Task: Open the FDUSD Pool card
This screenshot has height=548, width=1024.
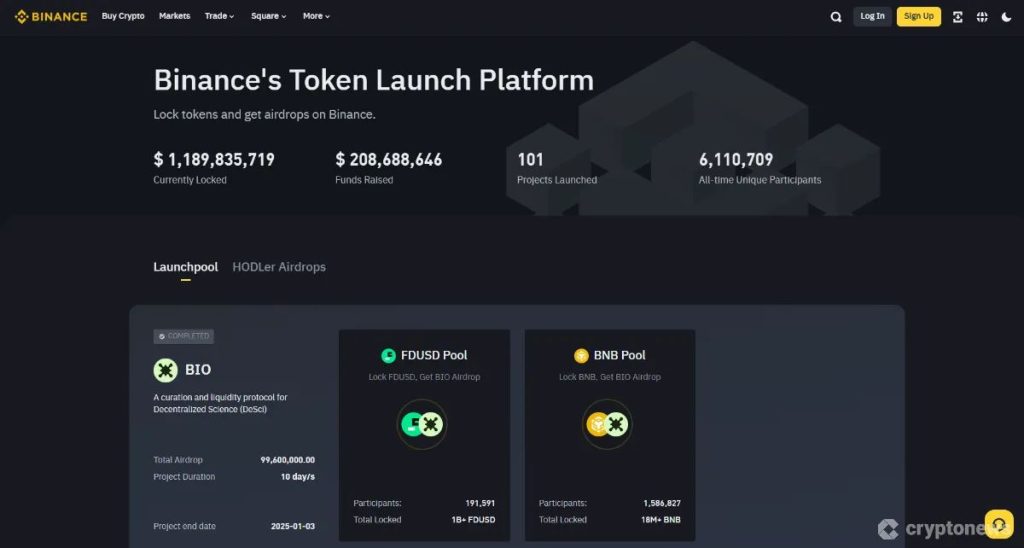Action: (424, 435)
